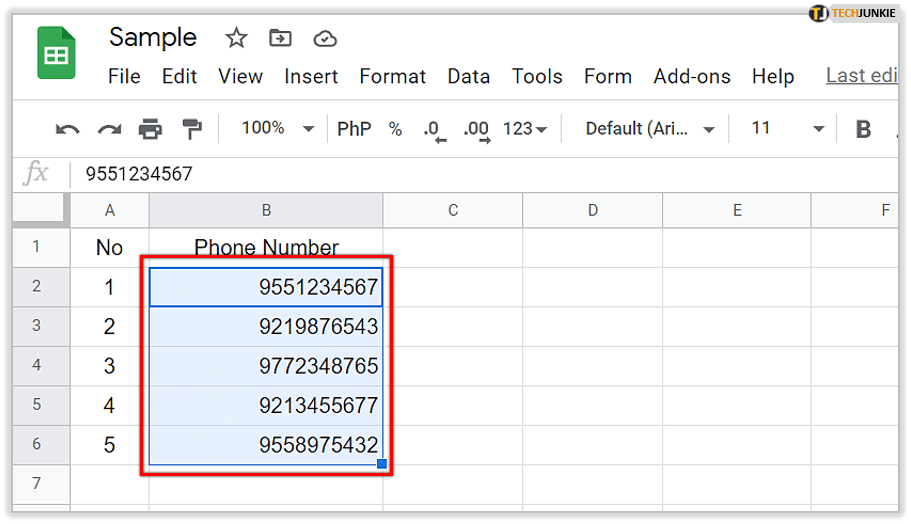Format as percent button
Screen dimensions: 911x524
click(x=395, y=129)
